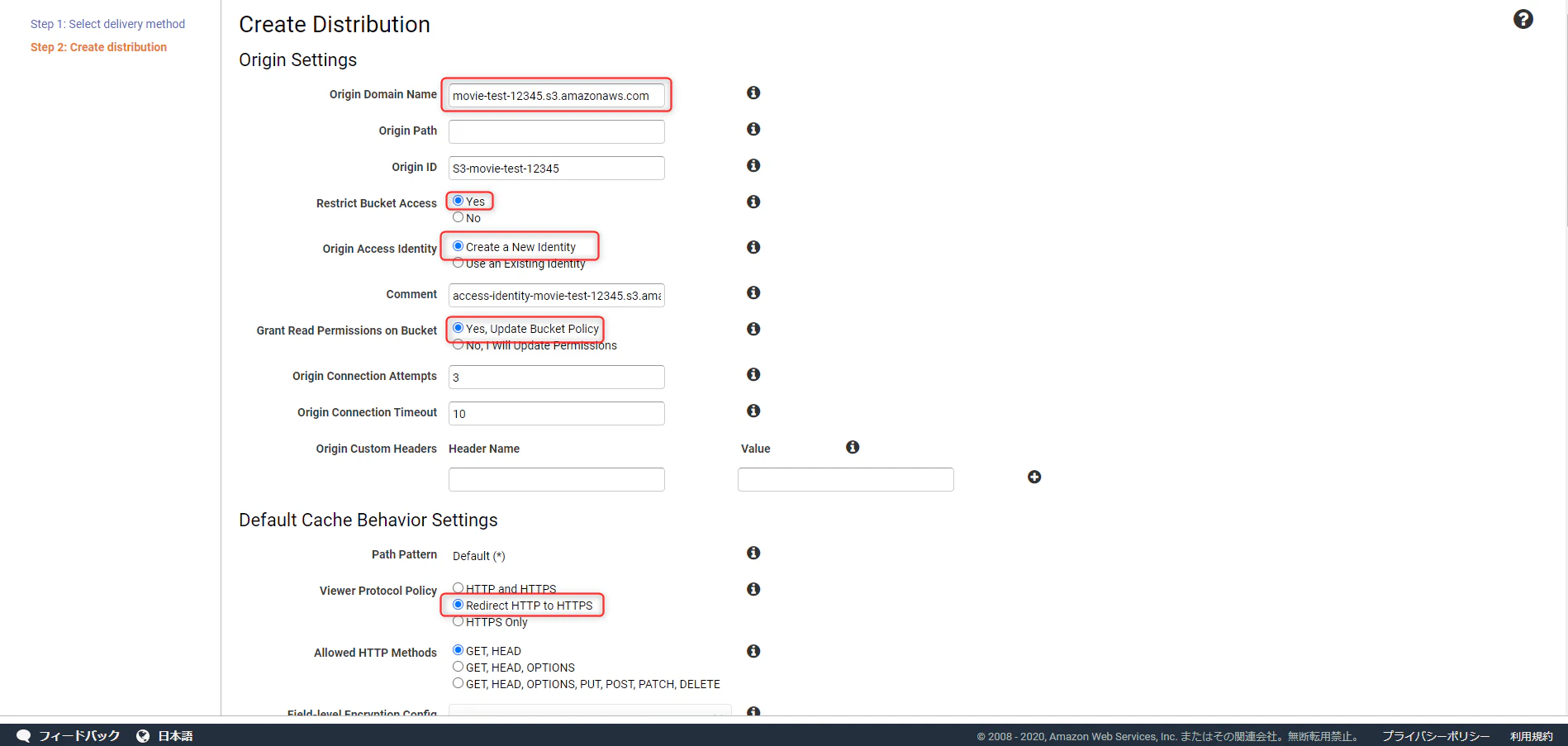Viewport: 1568px width, 746px height.
Task: Select Redirect HTTP to HTTPS
Action: (x=458, y=605)
